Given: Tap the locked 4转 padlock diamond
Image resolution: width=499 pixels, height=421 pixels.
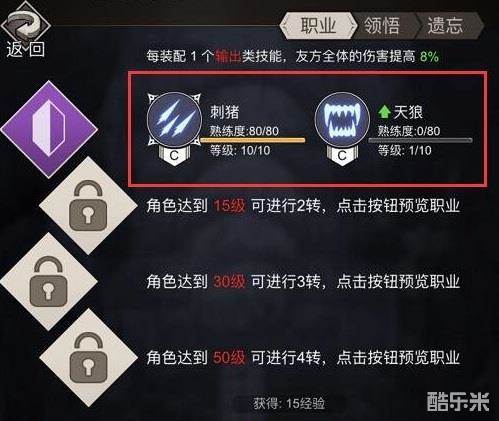Looking at the screenshot, I should click(x=88, y=357).
